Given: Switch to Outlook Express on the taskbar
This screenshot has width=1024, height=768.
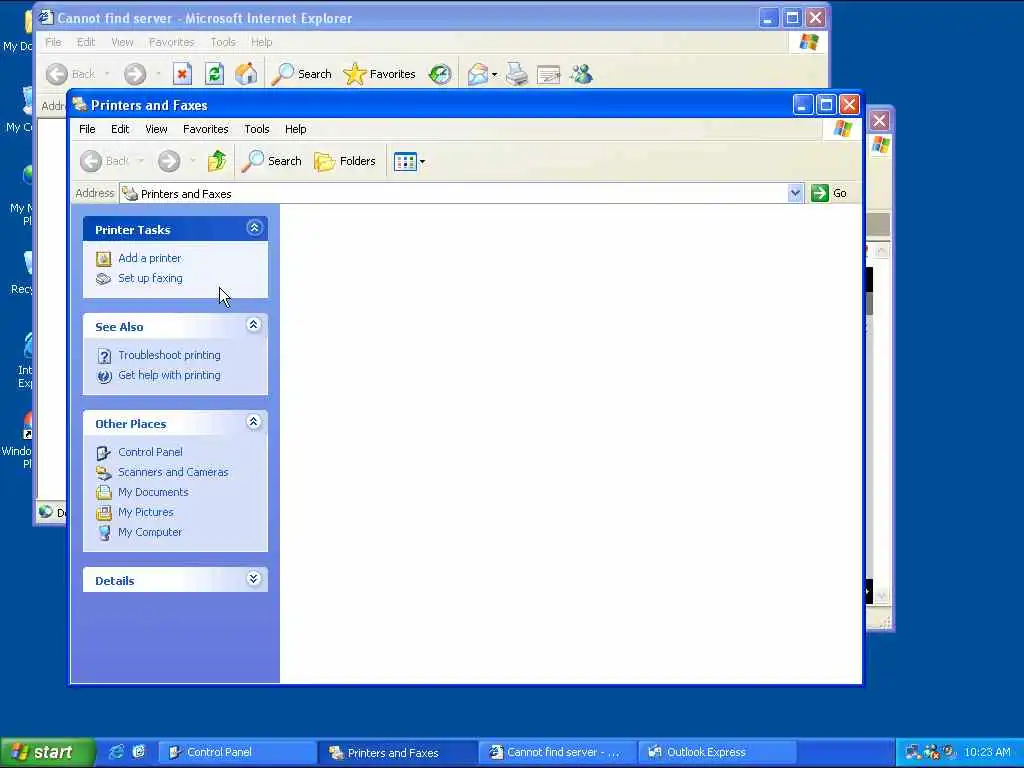Looking at the screenshot, I should [x=717, y=752].
